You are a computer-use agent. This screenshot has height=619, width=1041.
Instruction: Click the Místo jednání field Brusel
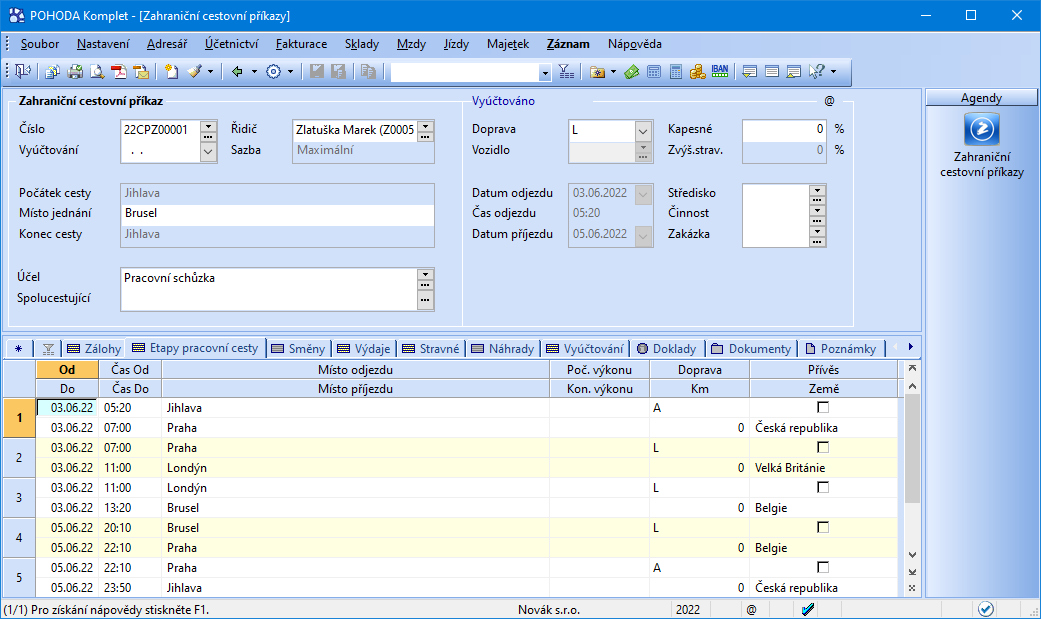[278, 213]
